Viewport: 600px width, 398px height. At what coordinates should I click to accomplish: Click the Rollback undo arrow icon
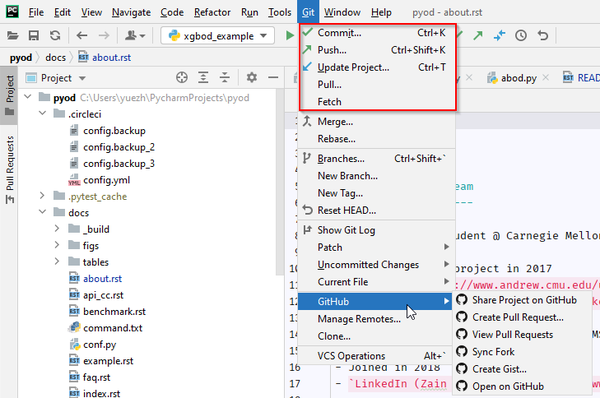543,36
